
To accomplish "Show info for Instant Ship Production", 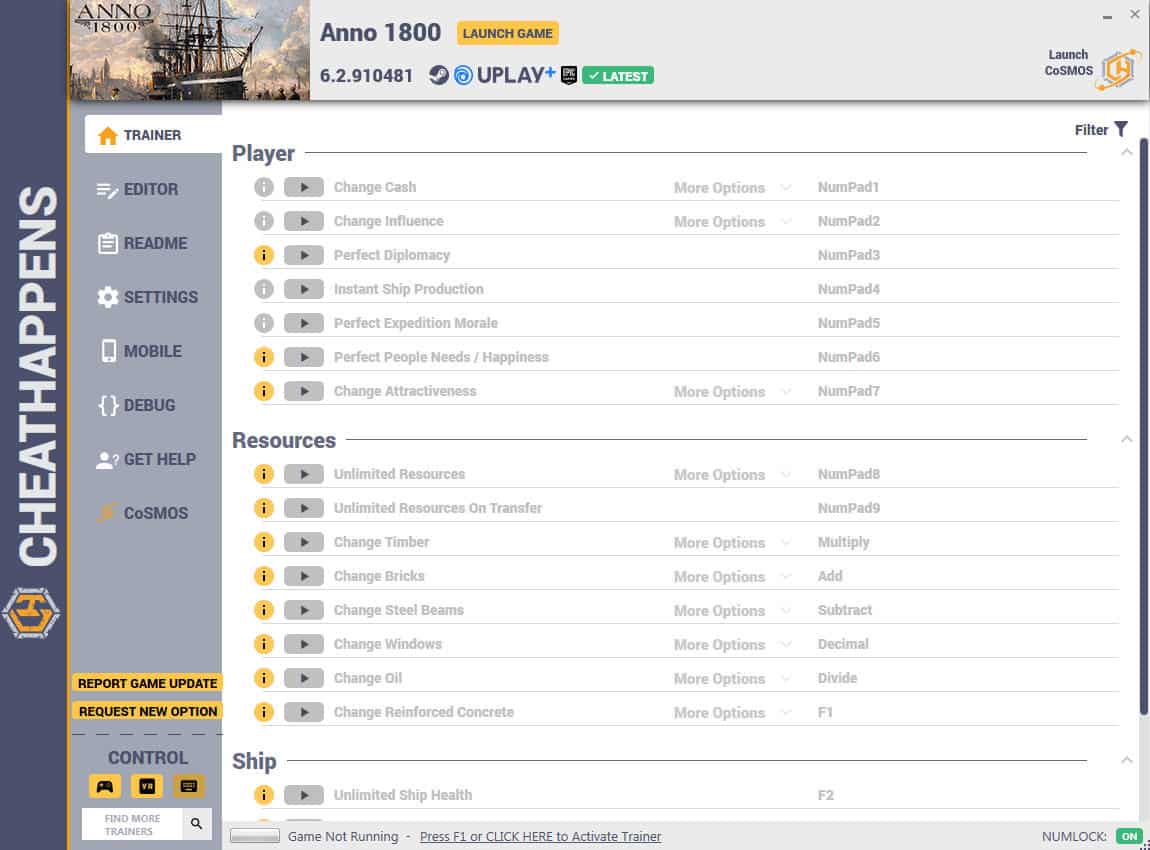I will 264,289.
